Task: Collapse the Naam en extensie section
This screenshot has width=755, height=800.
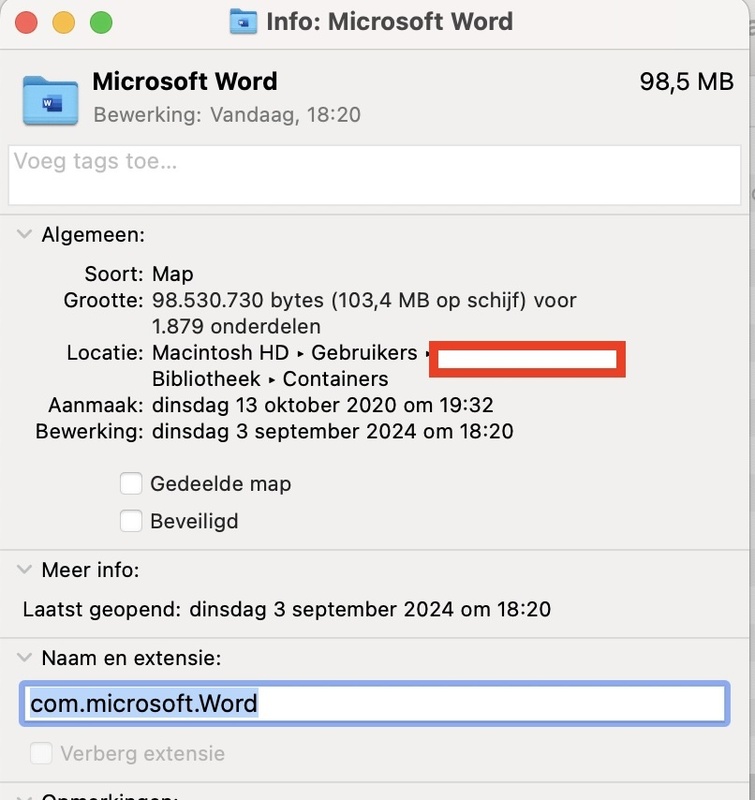Action: click(x=24, y=657)
